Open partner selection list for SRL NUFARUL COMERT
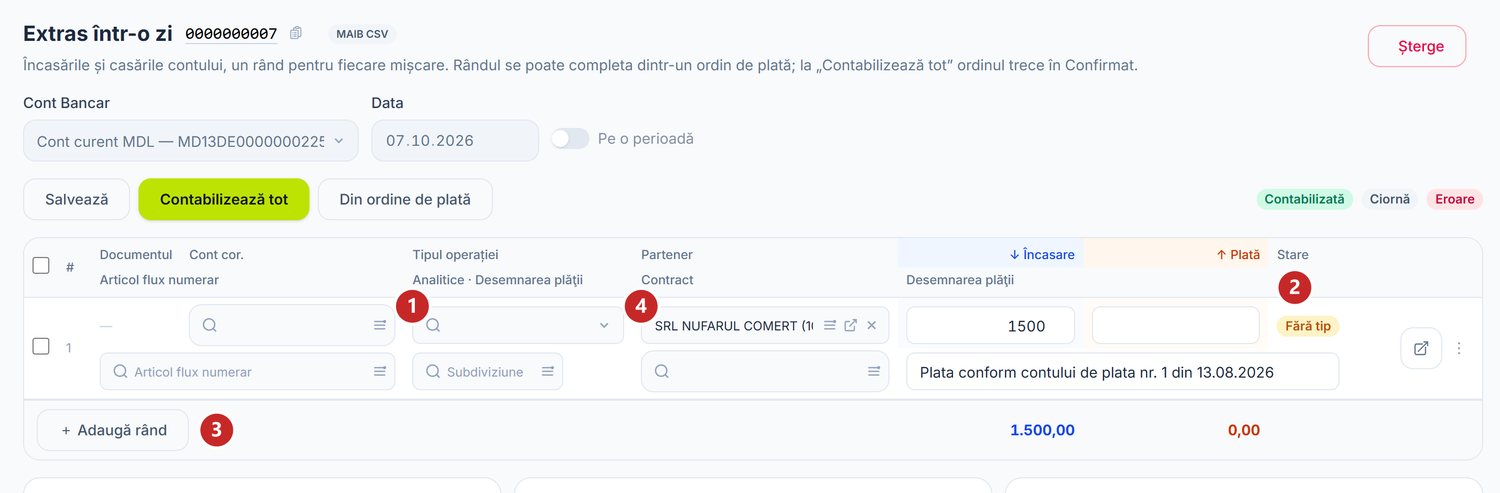1500x493 pixels. 830,325
